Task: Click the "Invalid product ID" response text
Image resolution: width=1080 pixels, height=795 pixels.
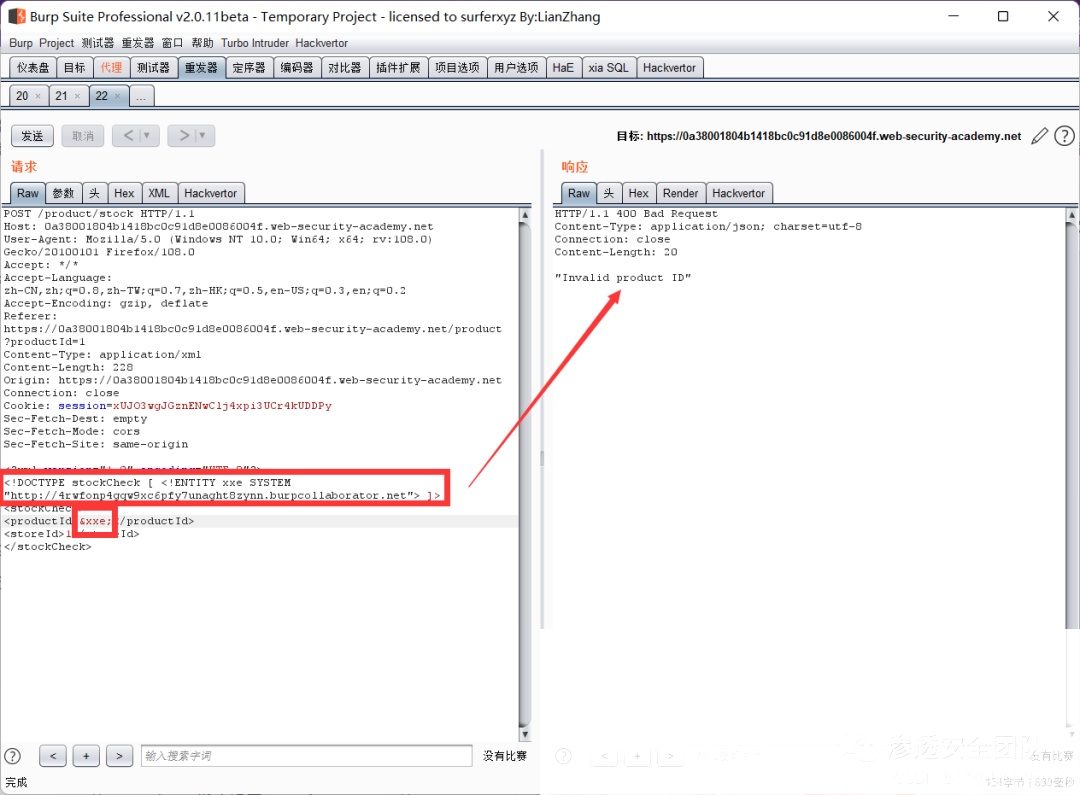Action: pos(623,278)
